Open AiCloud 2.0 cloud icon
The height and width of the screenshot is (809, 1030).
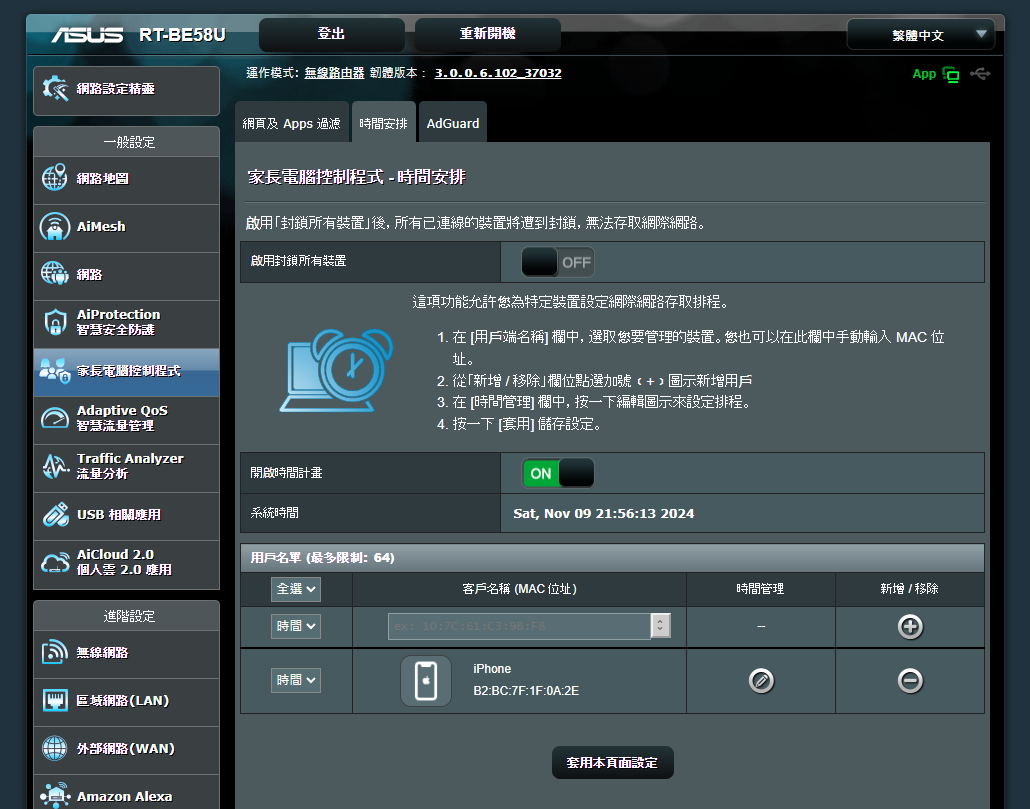click(55, 563)
